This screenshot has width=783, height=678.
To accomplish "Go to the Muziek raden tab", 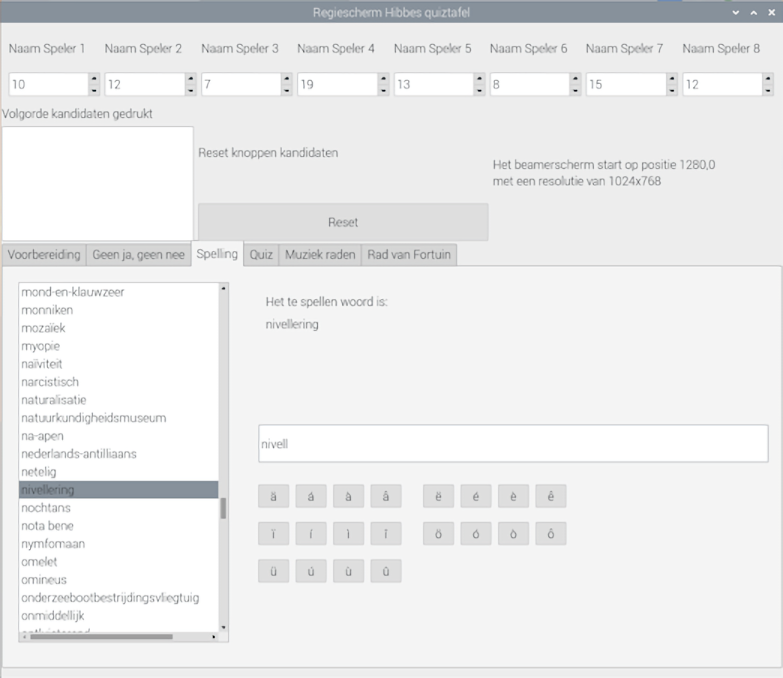I will pyautogui.click(x=319, y=255).
